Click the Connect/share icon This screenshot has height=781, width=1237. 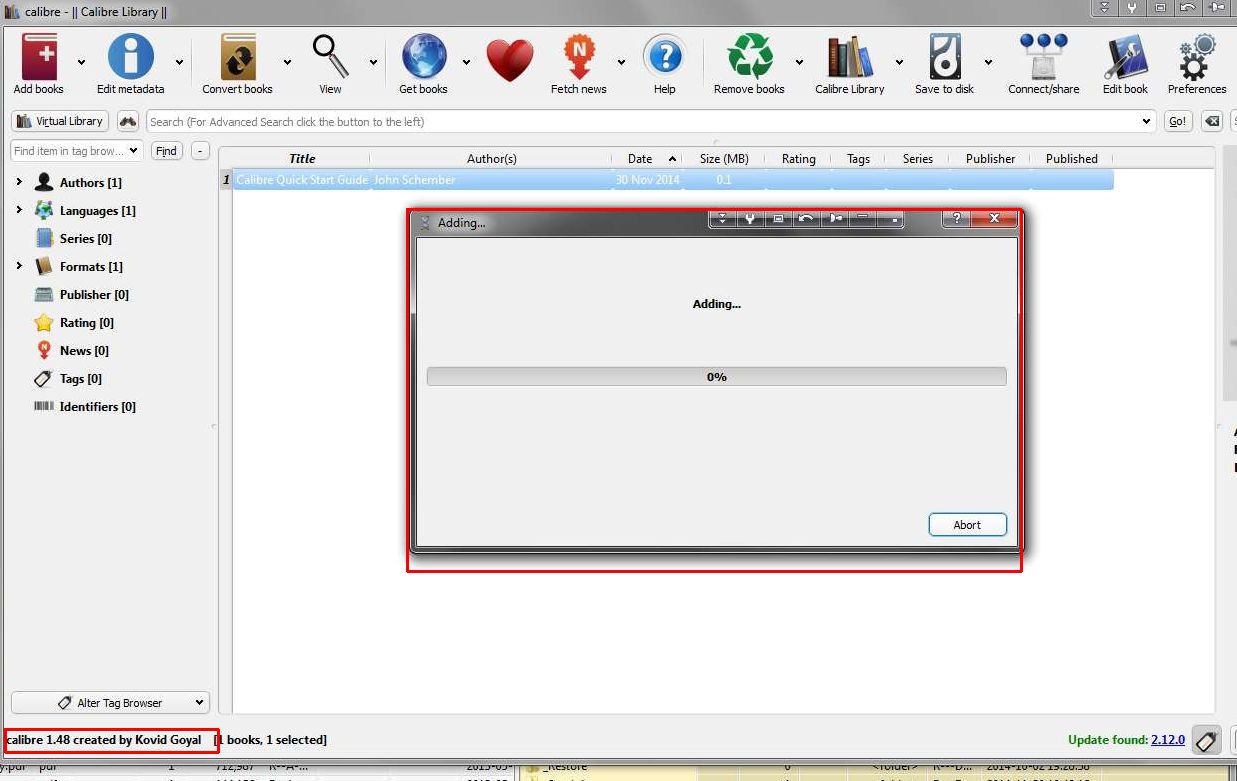(1044, 56)
